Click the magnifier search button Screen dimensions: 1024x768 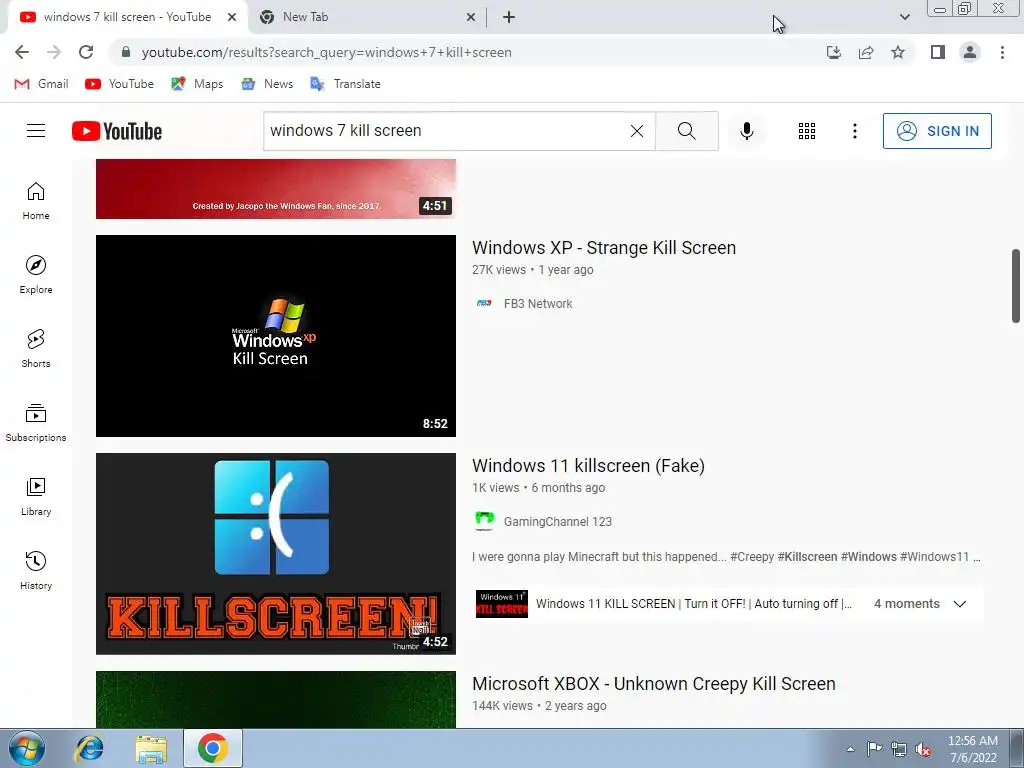[686, 131]
